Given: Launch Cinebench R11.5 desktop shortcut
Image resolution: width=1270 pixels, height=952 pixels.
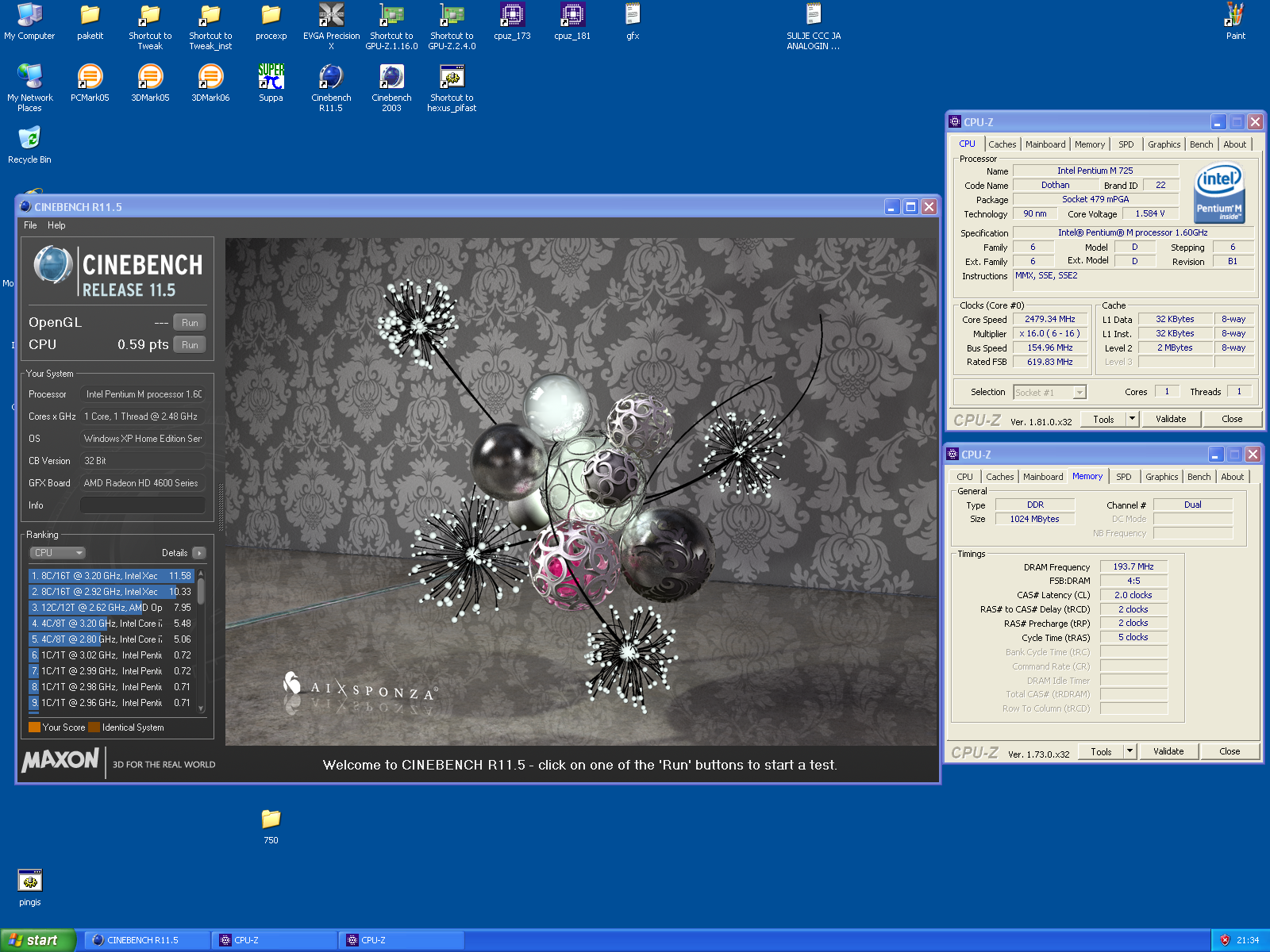Looking at the screenshot, I should pyautogui.click(x=331, y=88).
